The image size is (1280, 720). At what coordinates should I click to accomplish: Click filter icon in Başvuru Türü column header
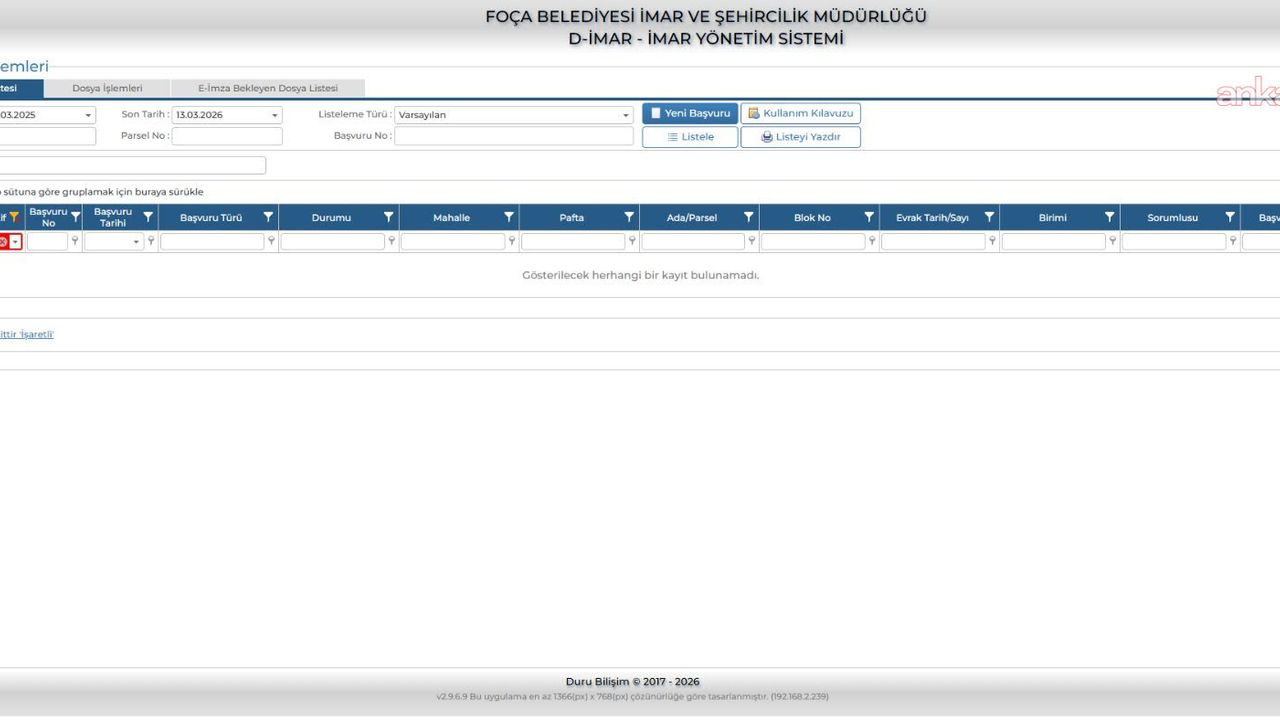pos(268,217)
